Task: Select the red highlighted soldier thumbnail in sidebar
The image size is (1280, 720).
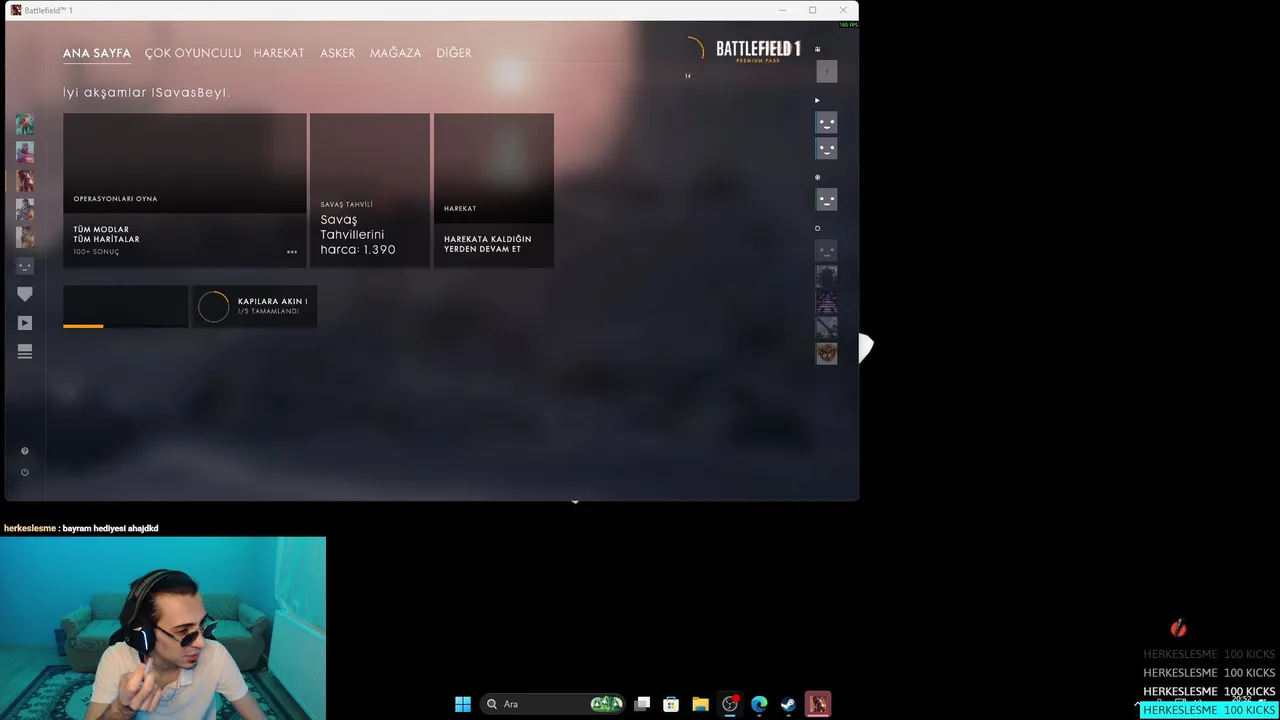Action: (25, 181)
